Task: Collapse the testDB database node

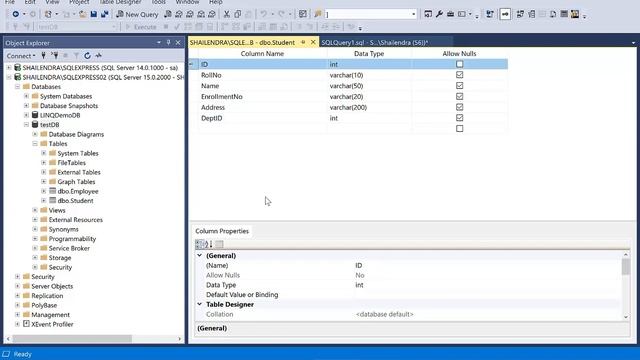Action: [x=26, y=124]
